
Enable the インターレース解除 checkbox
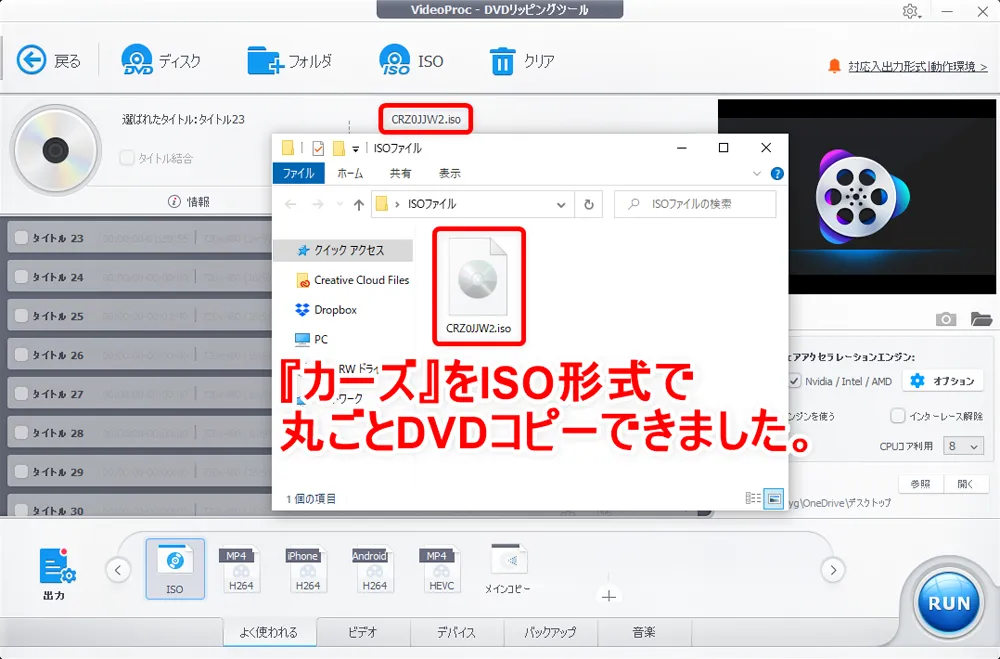coord(897,416)
